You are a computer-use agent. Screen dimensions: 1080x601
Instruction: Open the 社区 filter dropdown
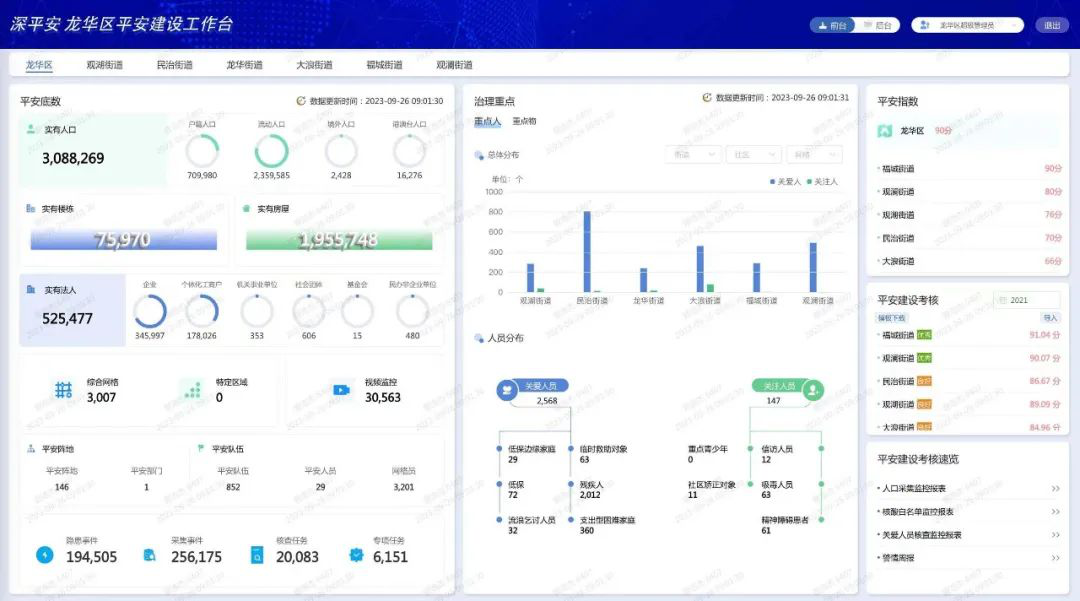tap(753, 155)
